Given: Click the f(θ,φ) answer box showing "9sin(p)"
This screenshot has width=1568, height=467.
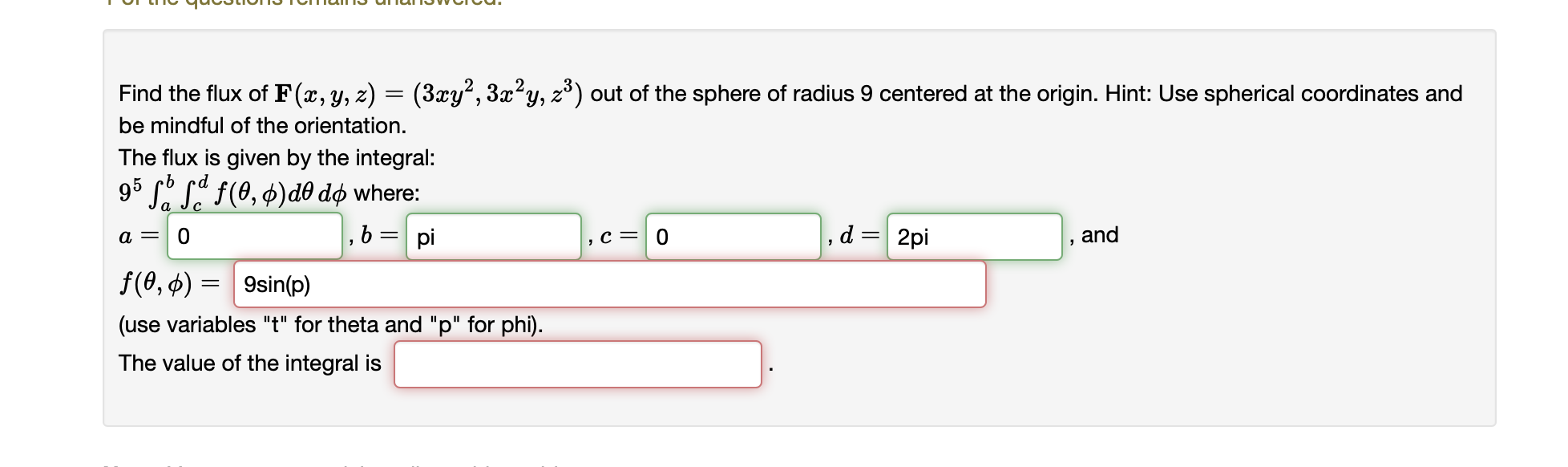Looking at the screenshot, I should pyautogui.click(x=609, y=283).
